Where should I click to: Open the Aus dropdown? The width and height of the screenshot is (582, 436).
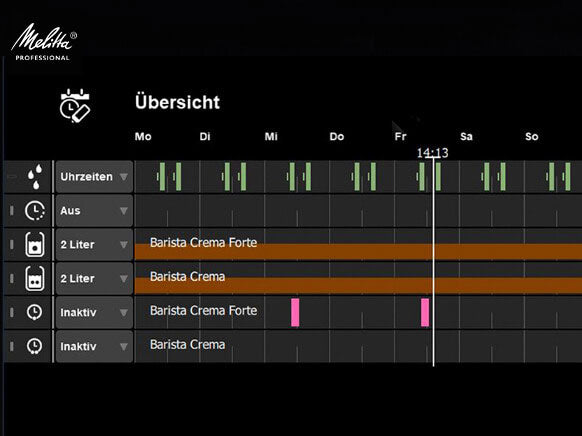[x=94, y=211]
